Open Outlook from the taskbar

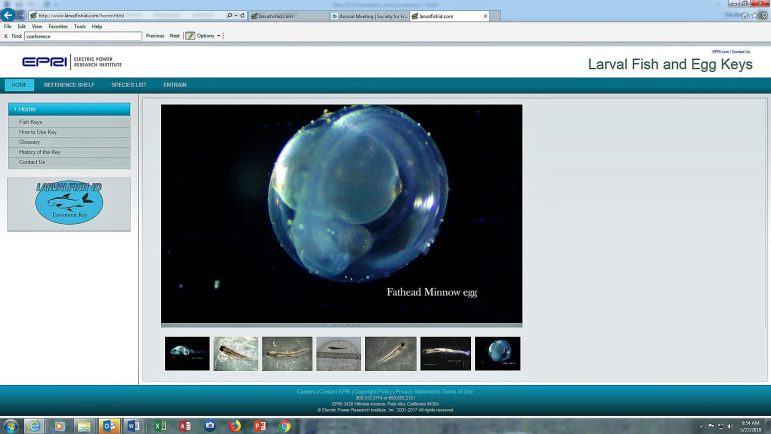pos(109,426)
